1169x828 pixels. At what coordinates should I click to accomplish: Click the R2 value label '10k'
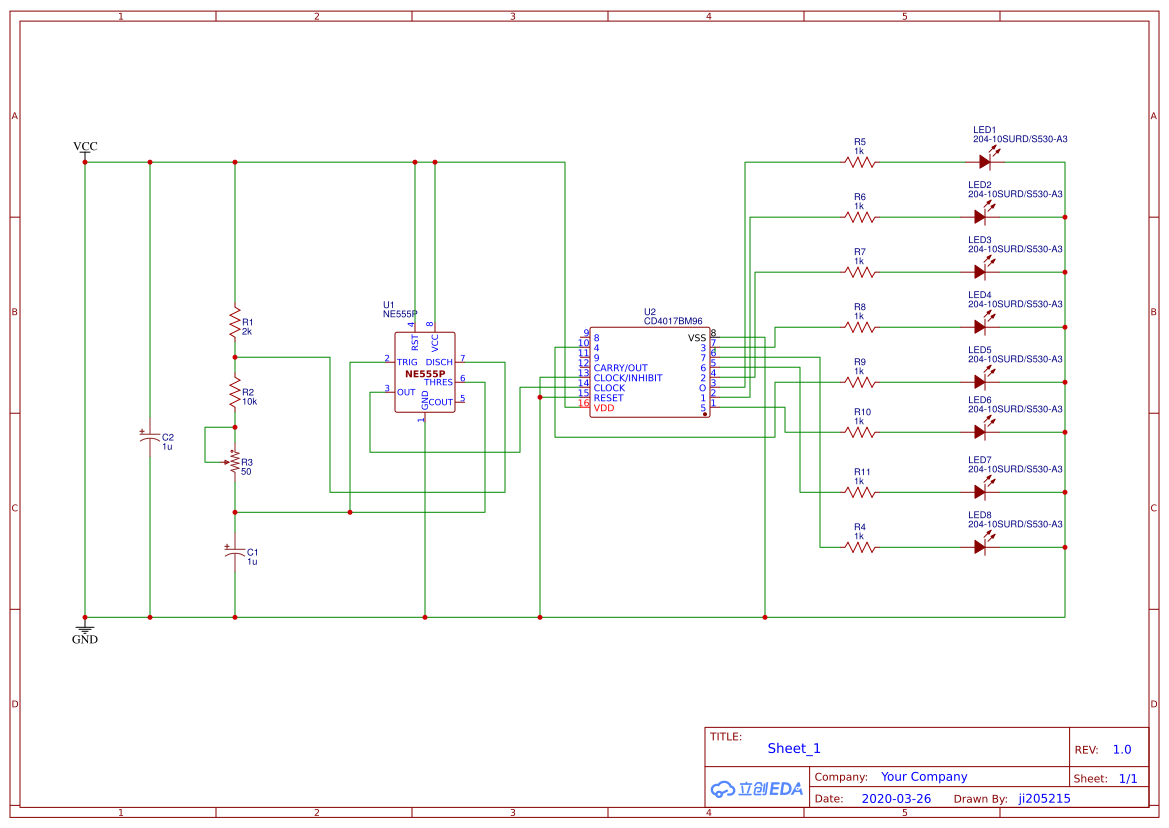coord(249,402)
